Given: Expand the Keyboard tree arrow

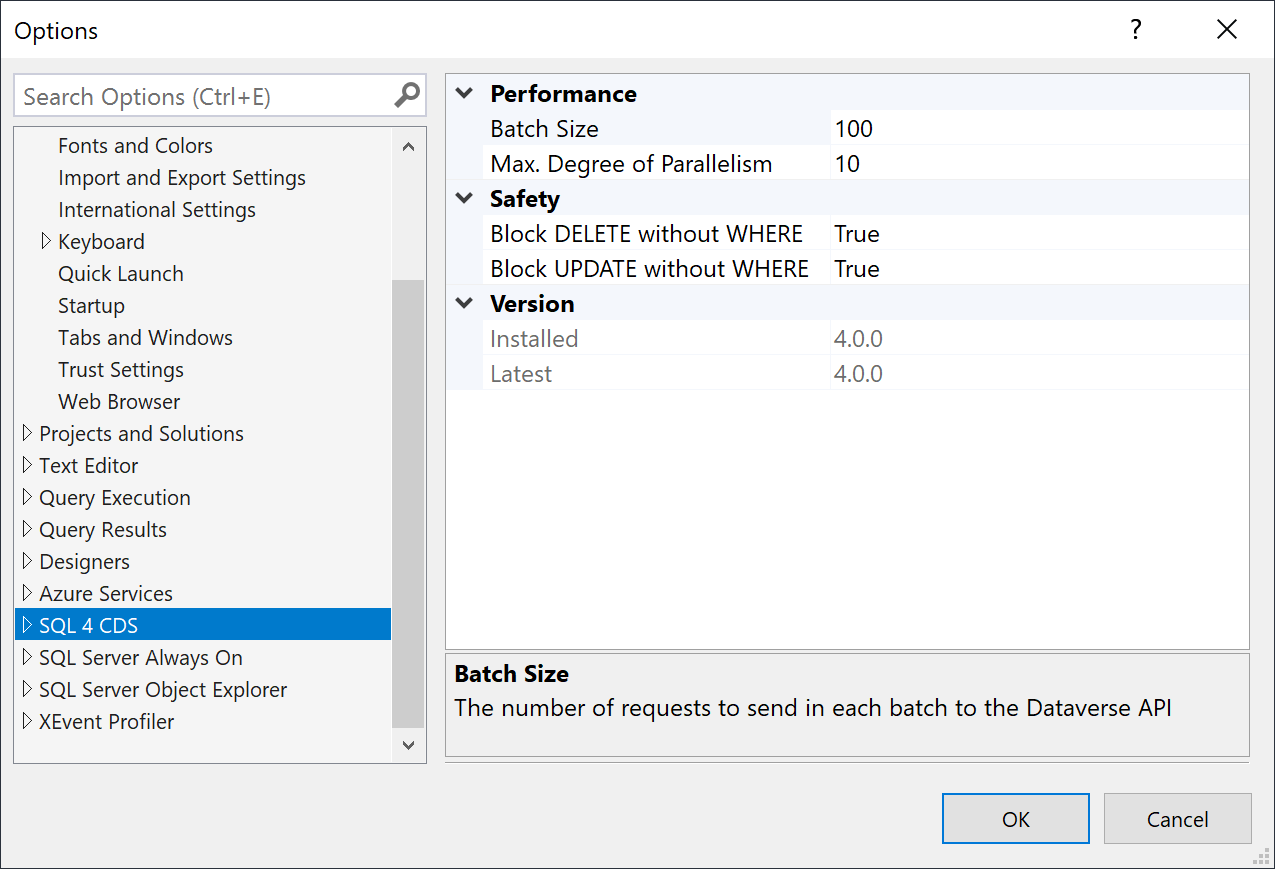Looking at the screenshot, I should [x=46, y=242].
